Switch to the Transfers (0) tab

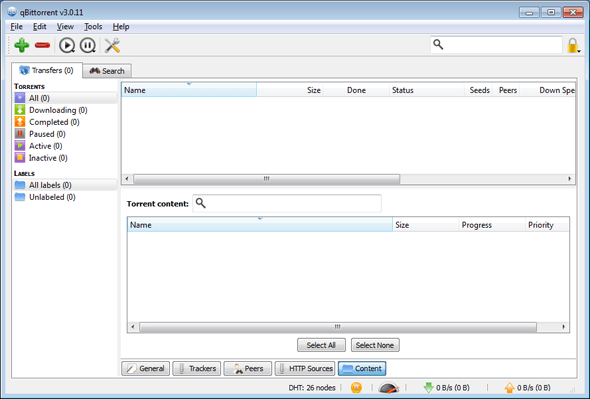click(x=47, y=70)
